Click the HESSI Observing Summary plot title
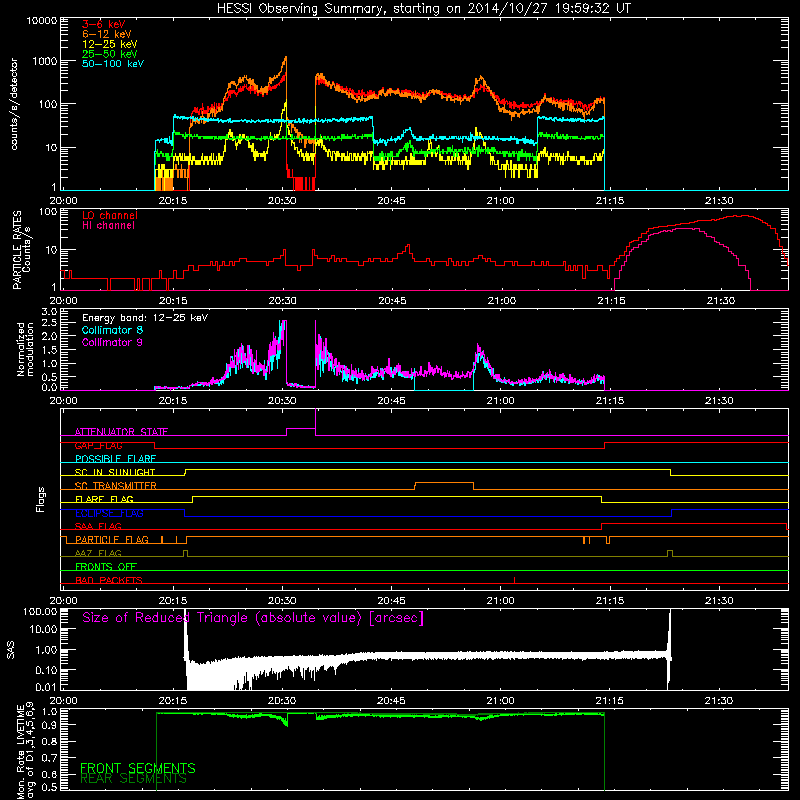 423,9
